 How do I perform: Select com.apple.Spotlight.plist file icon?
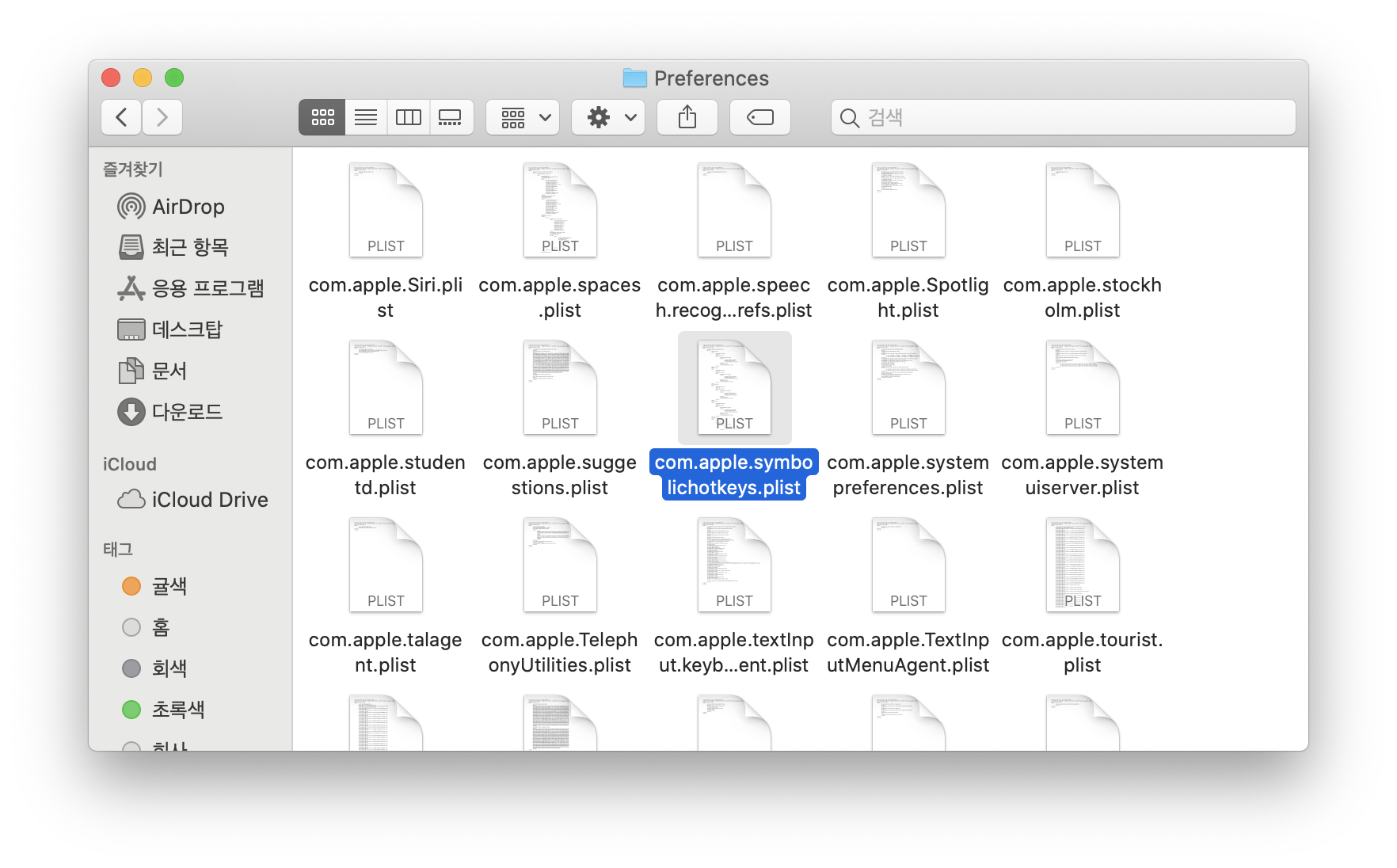(x=908, y=210)
